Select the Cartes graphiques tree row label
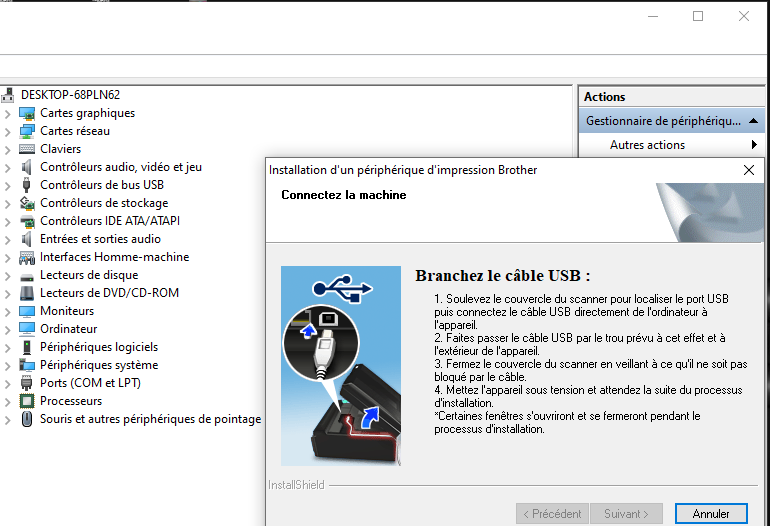Viewport: 770px width, 526px height. tap(87, 113)
